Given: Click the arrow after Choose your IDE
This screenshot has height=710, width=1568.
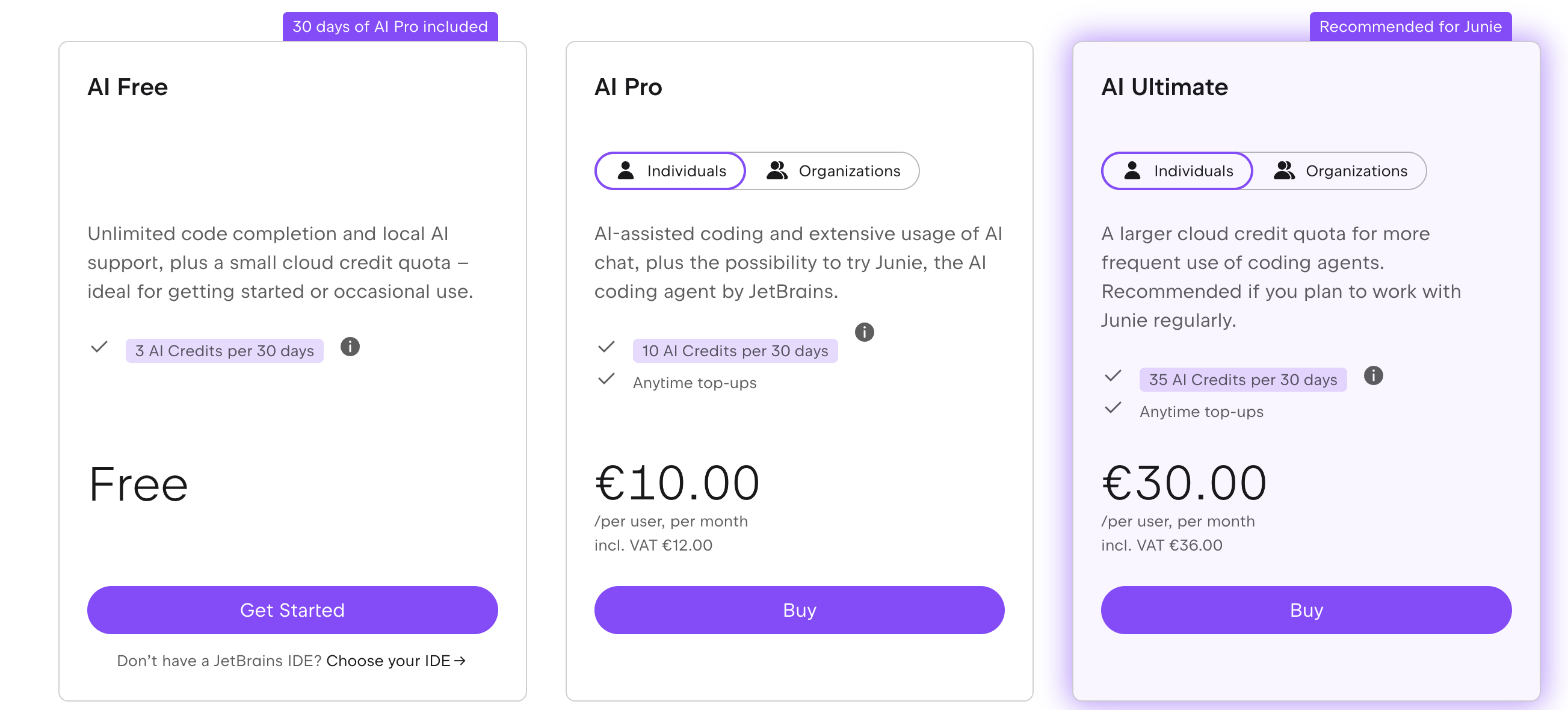Looking at the screenshot, I should tap(460, 661).
